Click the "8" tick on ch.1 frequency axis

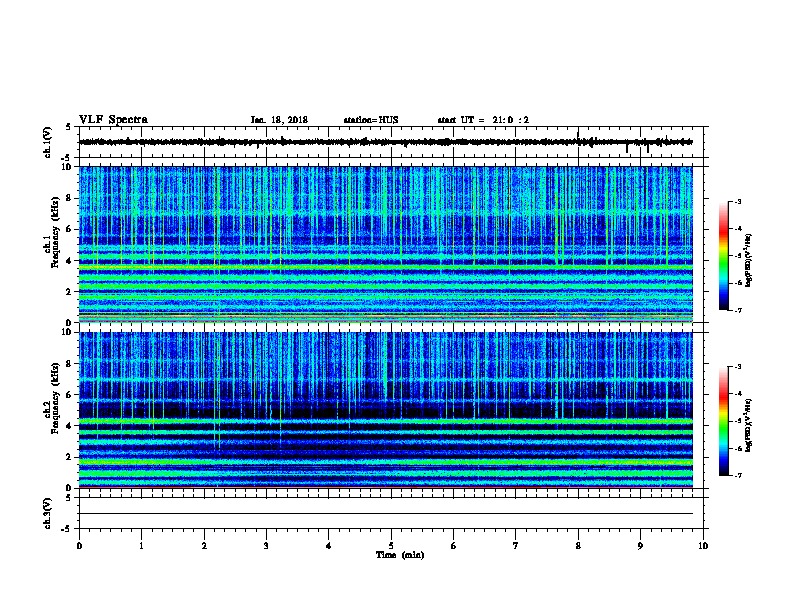69,198
